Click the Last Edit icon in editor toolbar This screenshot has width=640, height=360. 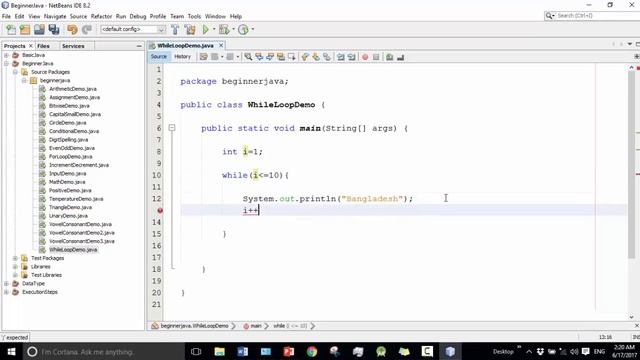(203, 57)
